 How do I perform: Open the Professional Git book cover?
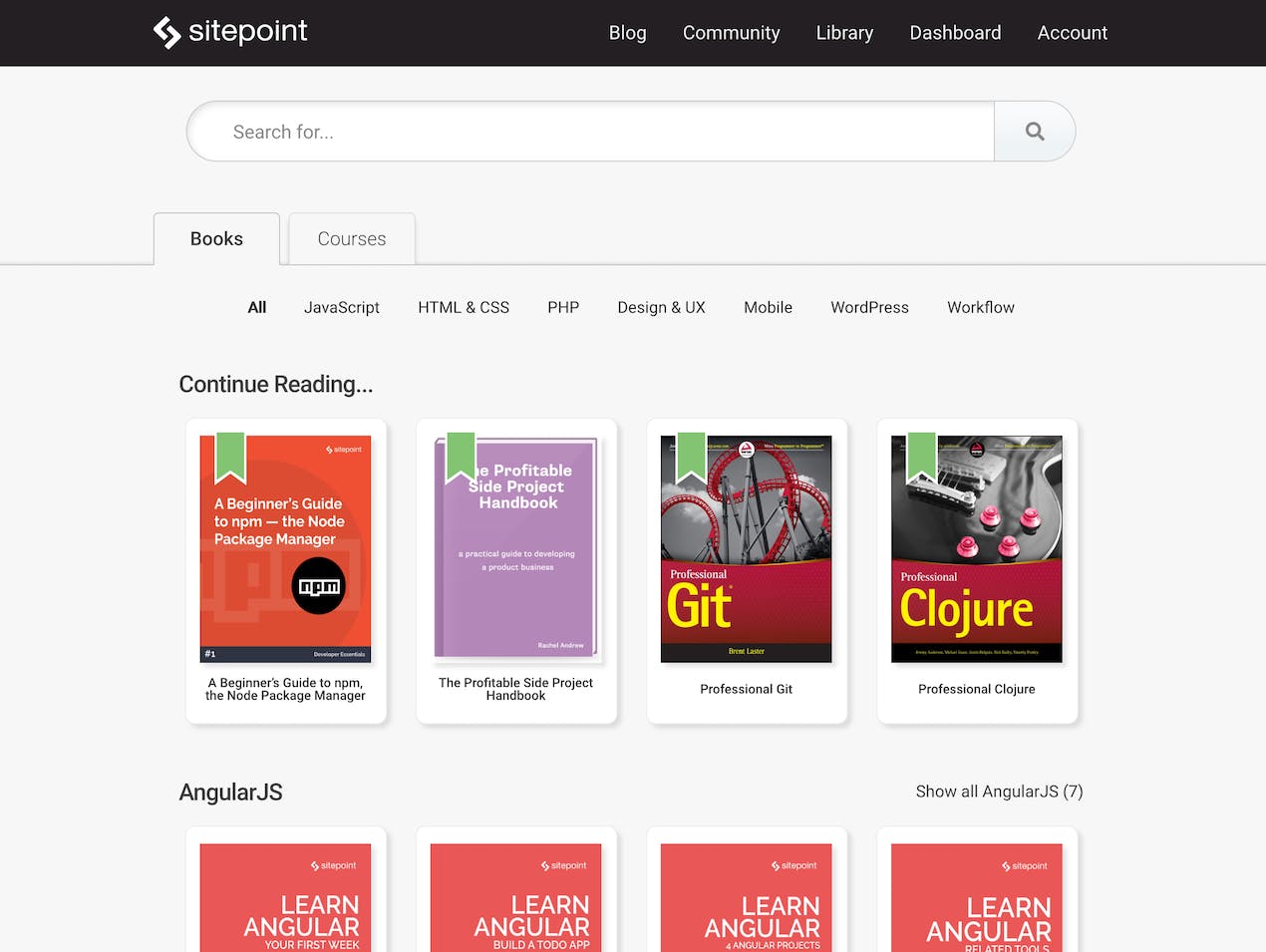pyautogui.click(x=747, y=549)
